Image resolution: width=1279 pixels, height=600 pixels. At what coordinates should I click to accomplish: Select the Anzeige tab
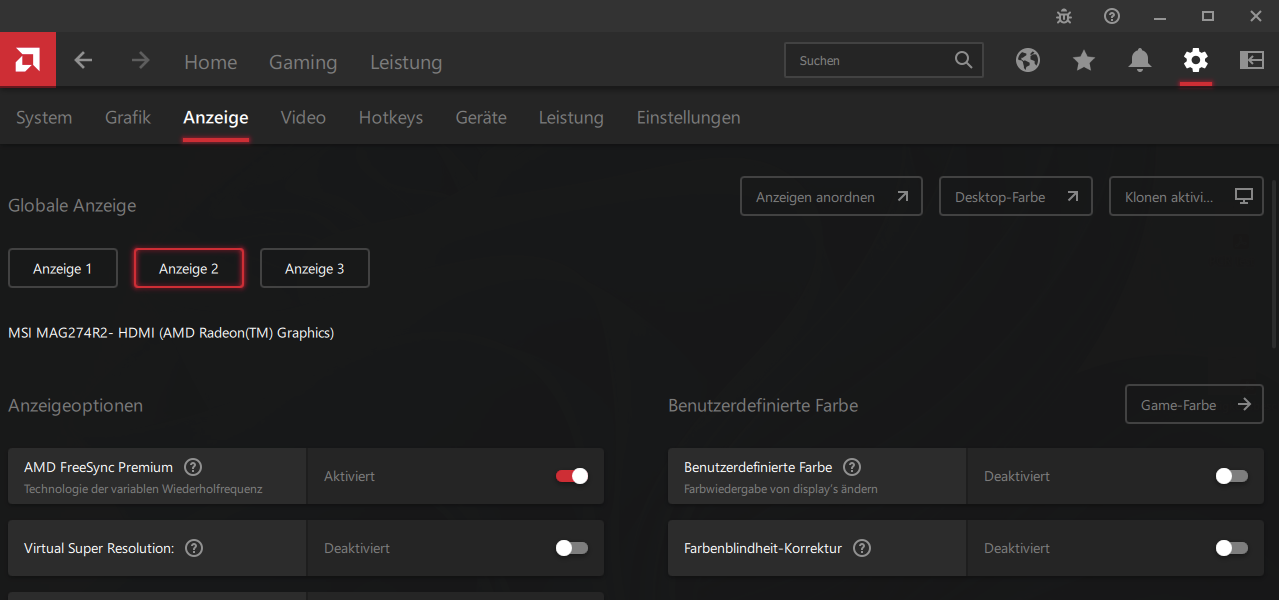(216, 117)
